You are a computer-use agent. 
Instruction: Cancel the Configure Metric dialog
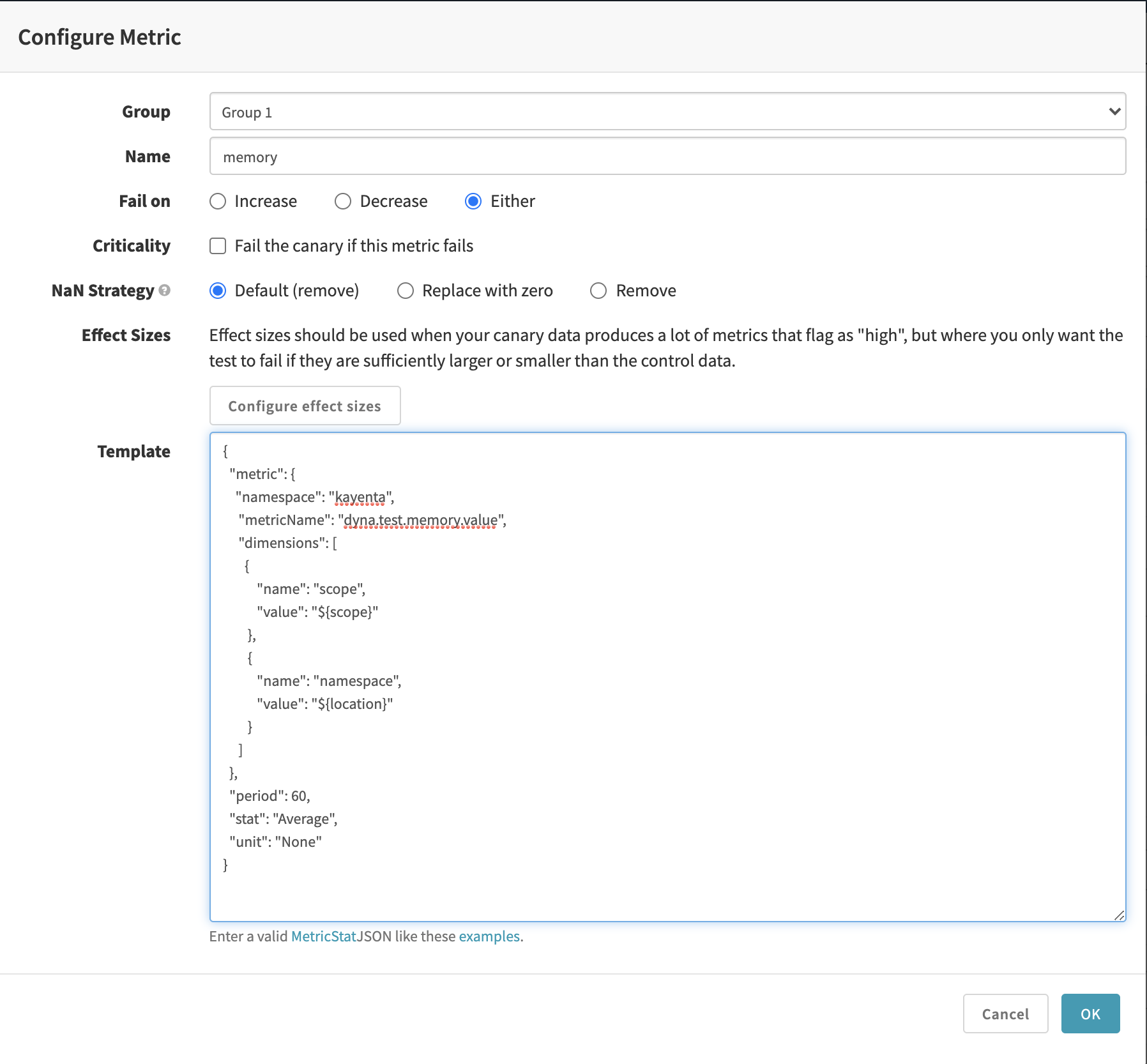tap(1005, 1014)
